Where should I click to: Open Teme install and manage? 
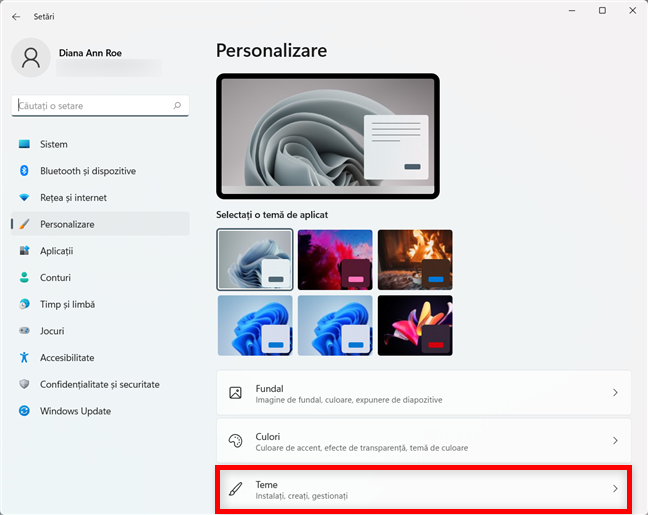click(x=424, y=489)
